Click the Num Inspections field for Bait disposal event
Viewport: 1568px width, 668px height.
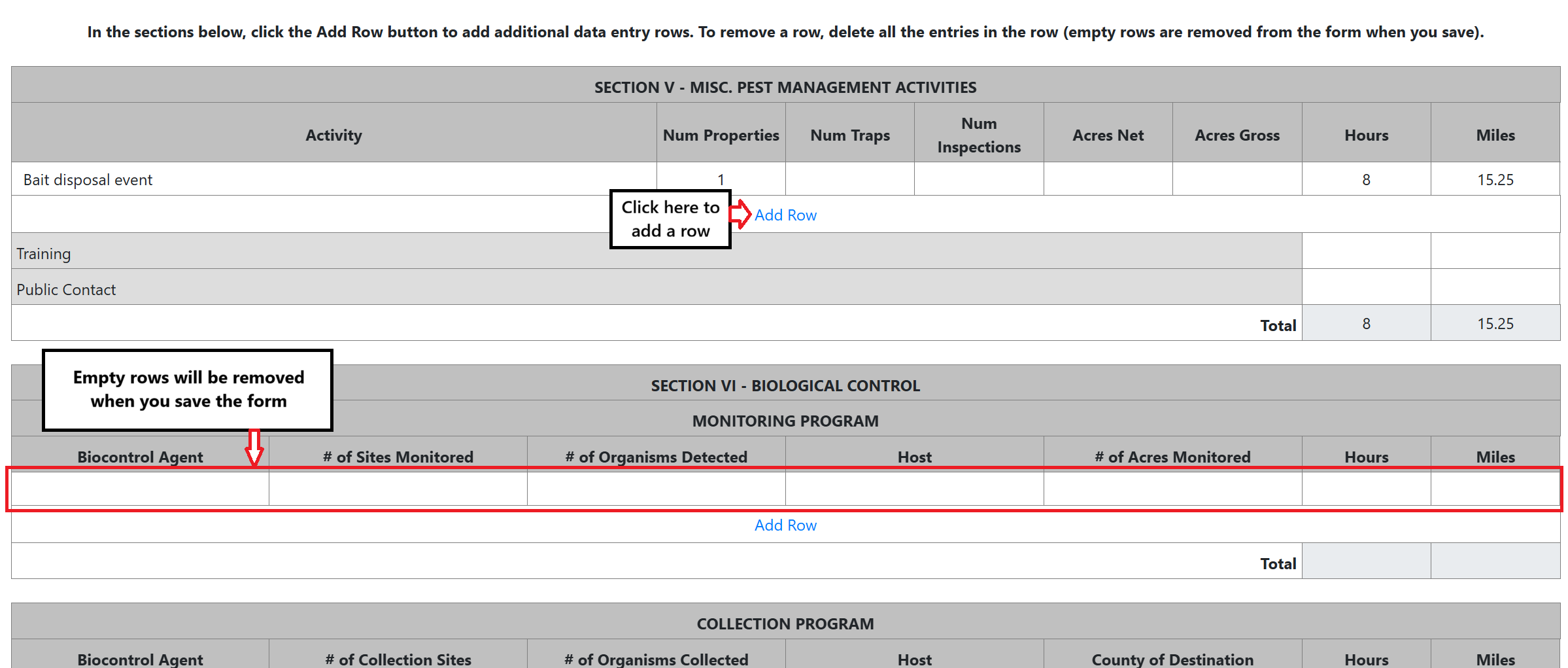[x=978, y=179]
